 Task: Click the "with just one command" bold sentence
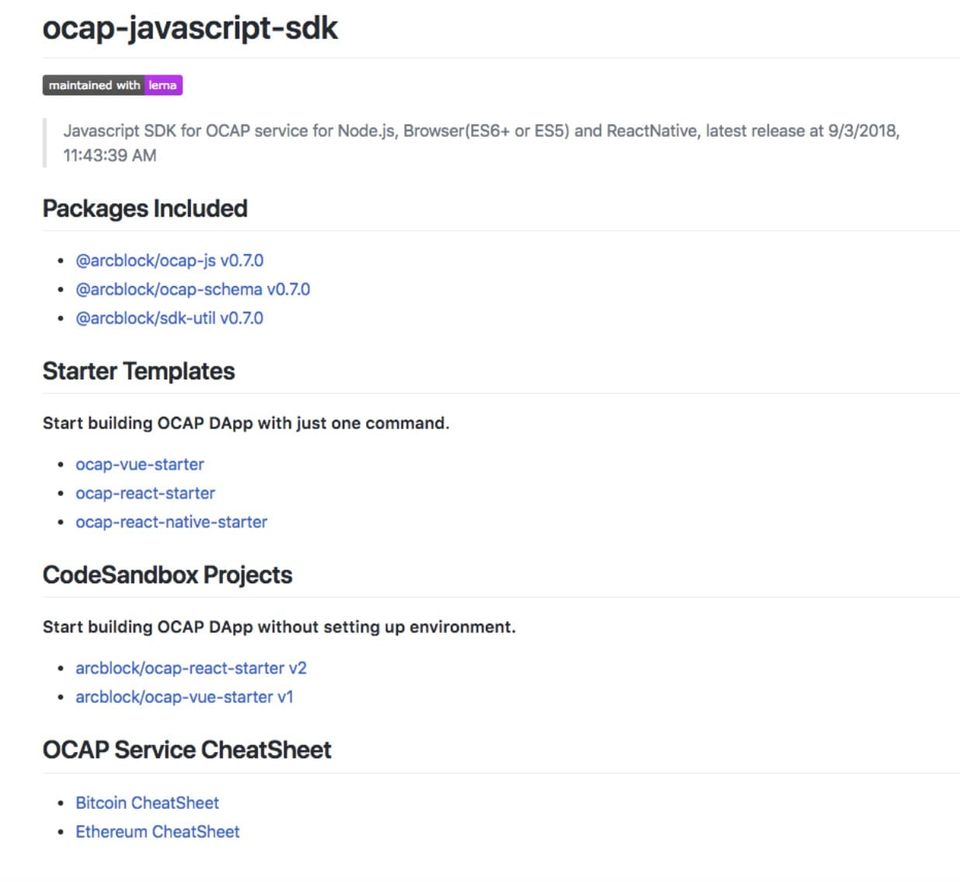(246, 424)
